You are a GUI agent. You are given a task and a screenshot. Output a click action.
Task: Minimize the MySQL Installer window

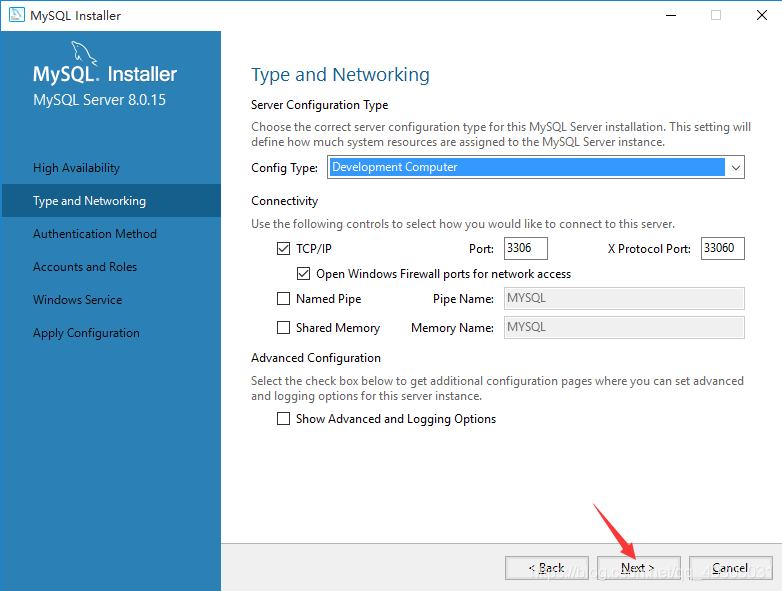671,15
